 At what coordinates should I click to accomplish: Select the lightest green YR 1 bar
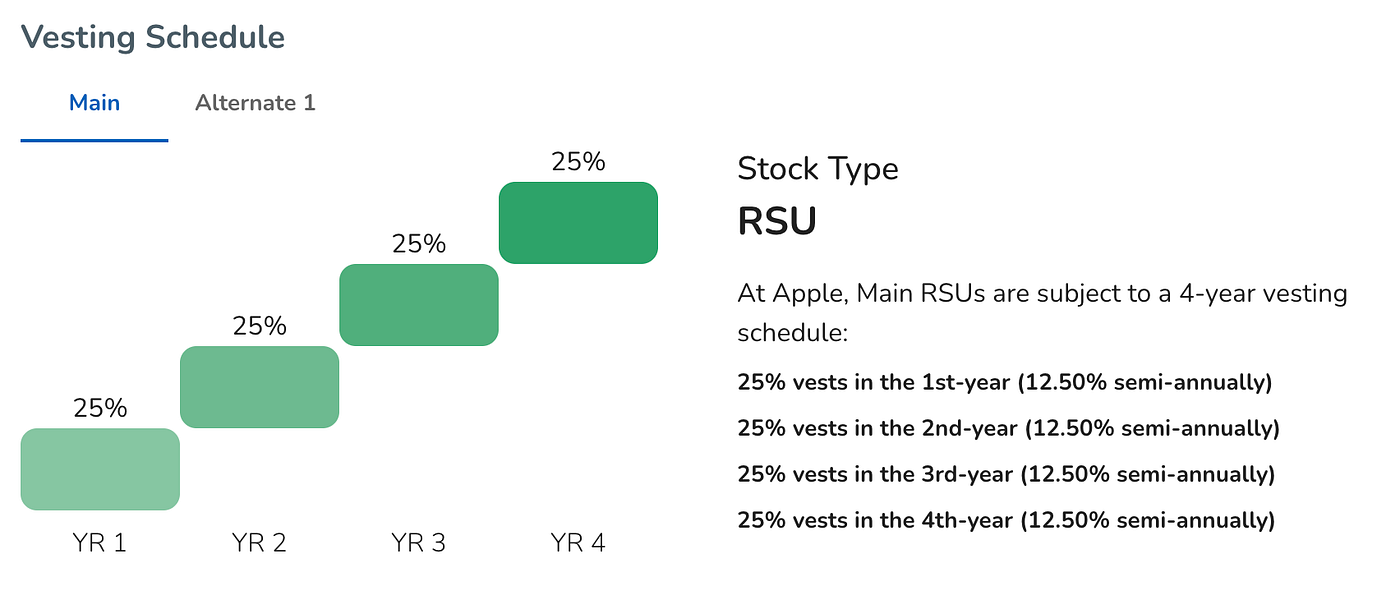coord(100,469)
